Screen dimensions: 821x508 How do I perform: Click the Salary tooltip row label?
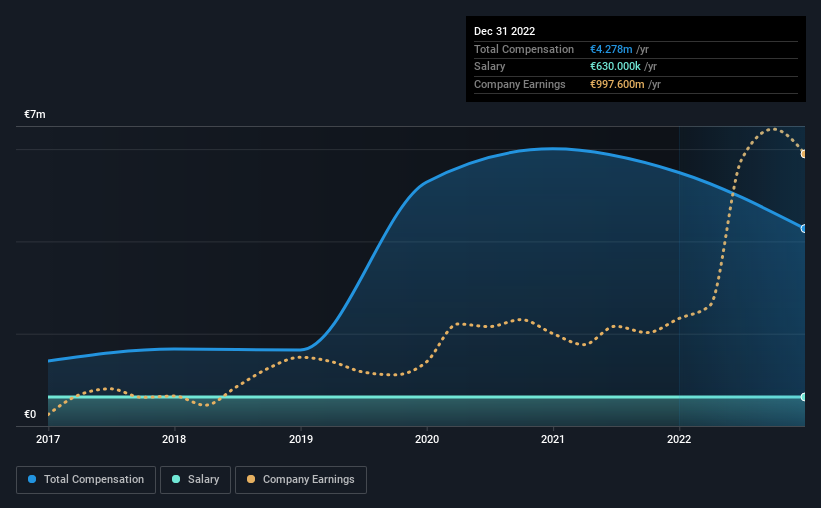490,67
